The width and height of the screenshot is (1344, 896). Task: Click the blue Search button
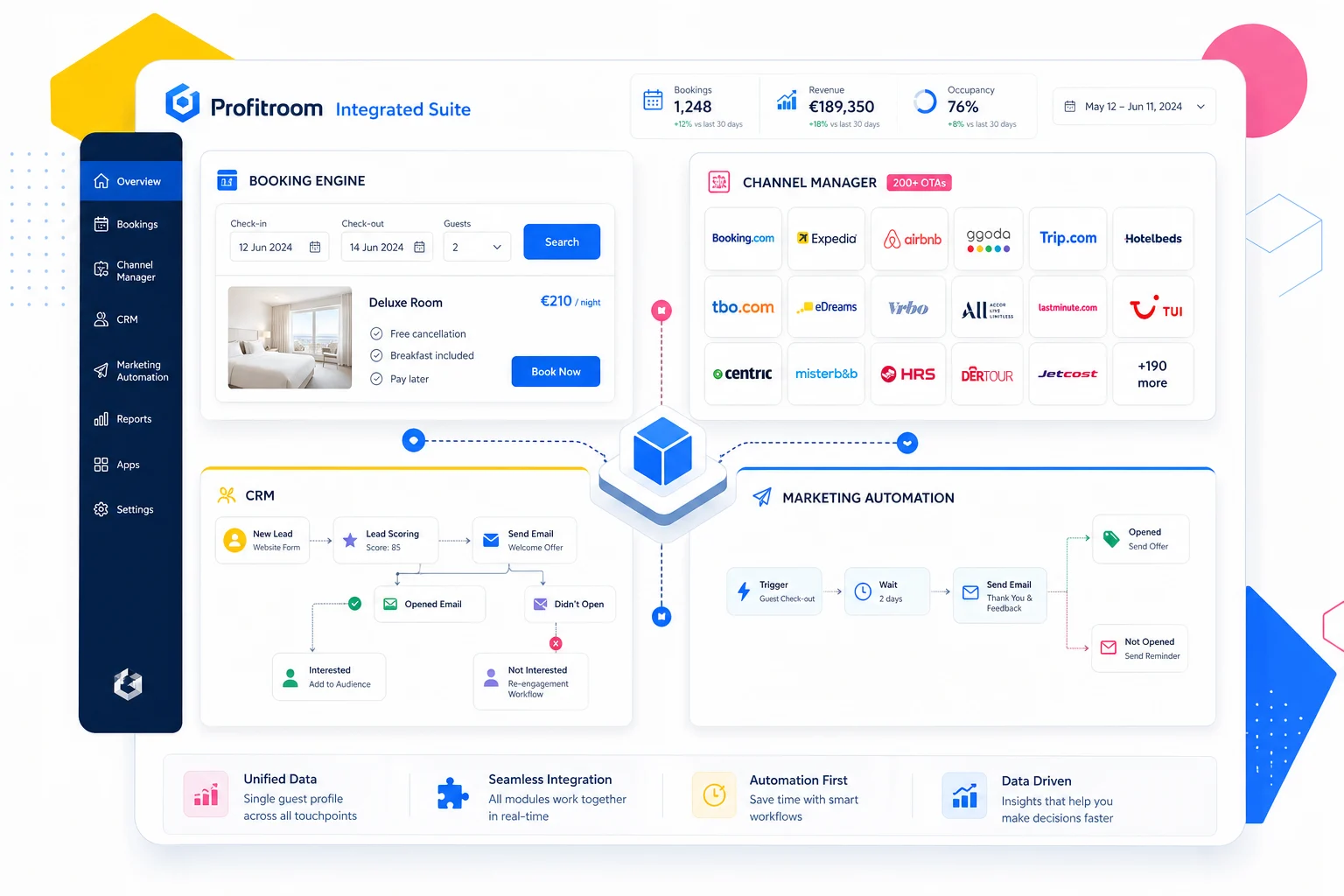[562, 242]
